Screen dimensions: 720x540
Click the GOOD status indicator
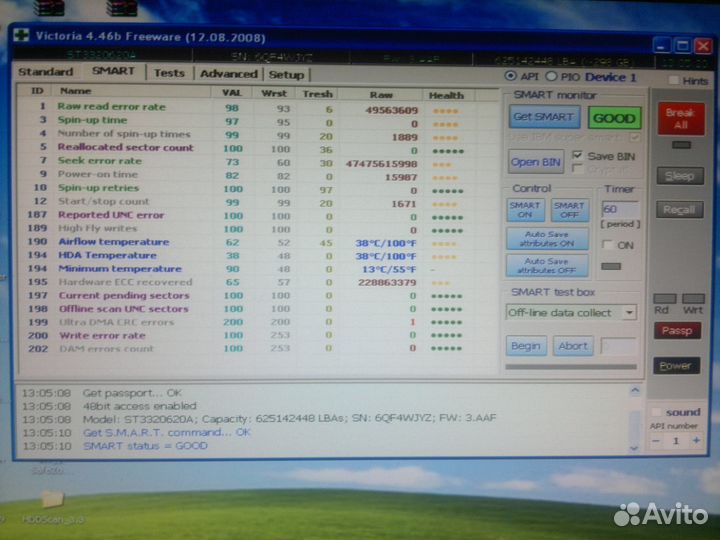pos(614,118)
